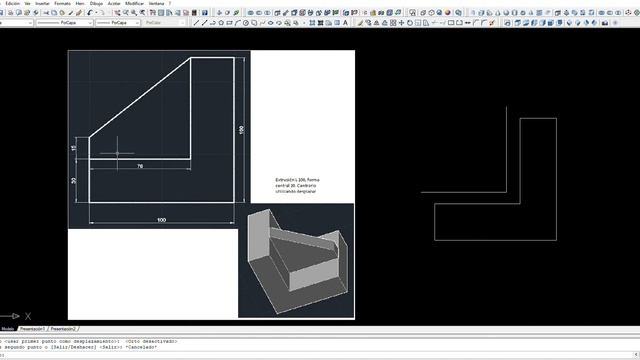Image resolution: width=640 pixels, height=360 pixels.
Task: Select the Polyline tool
Action: [x=213, y=23]
